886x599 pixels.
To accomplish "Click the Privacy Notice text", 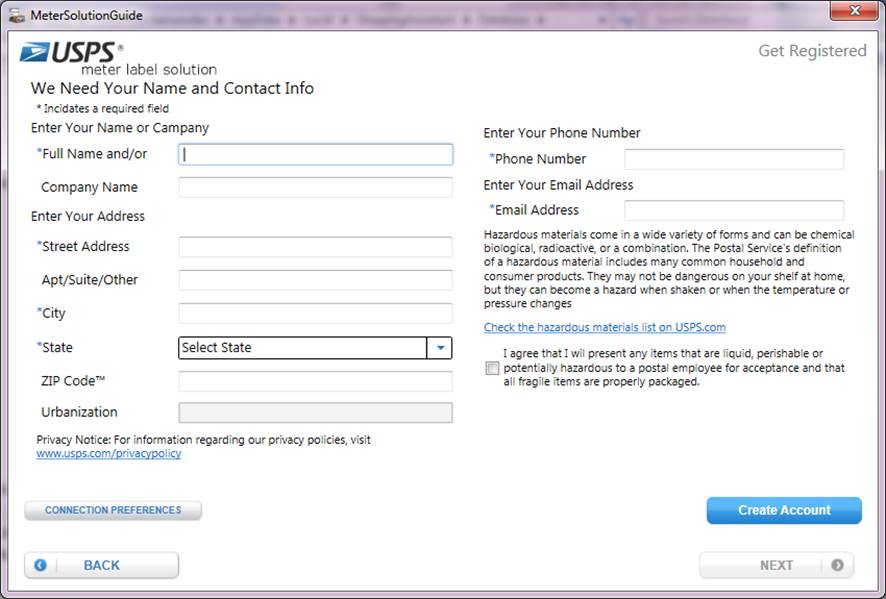I will [203, 440].
